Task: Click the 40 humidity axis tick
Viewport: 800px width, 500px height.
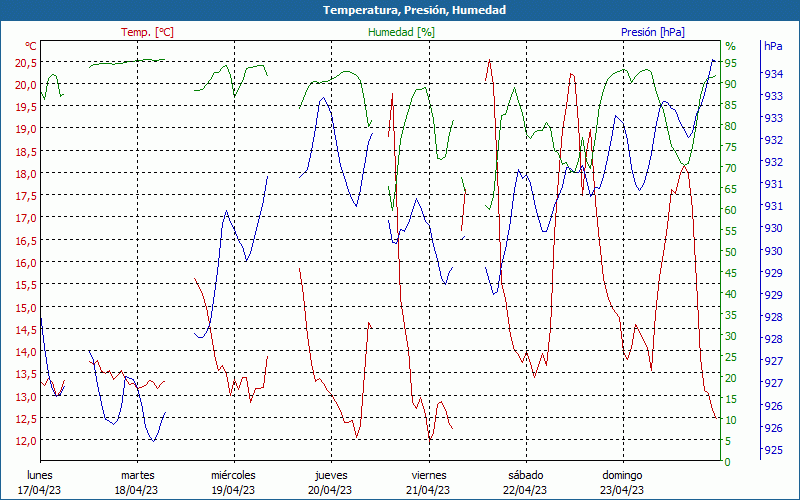Action: pyautogui.click(x=731, y=294)
